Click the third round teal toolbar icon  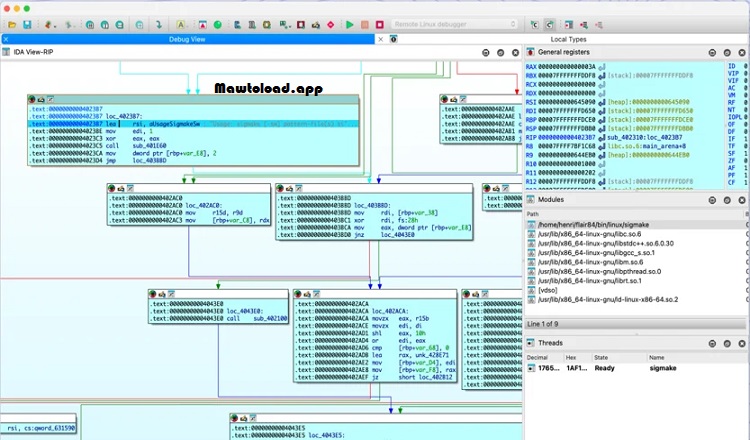pyautogui.click(x=120, y=24)
